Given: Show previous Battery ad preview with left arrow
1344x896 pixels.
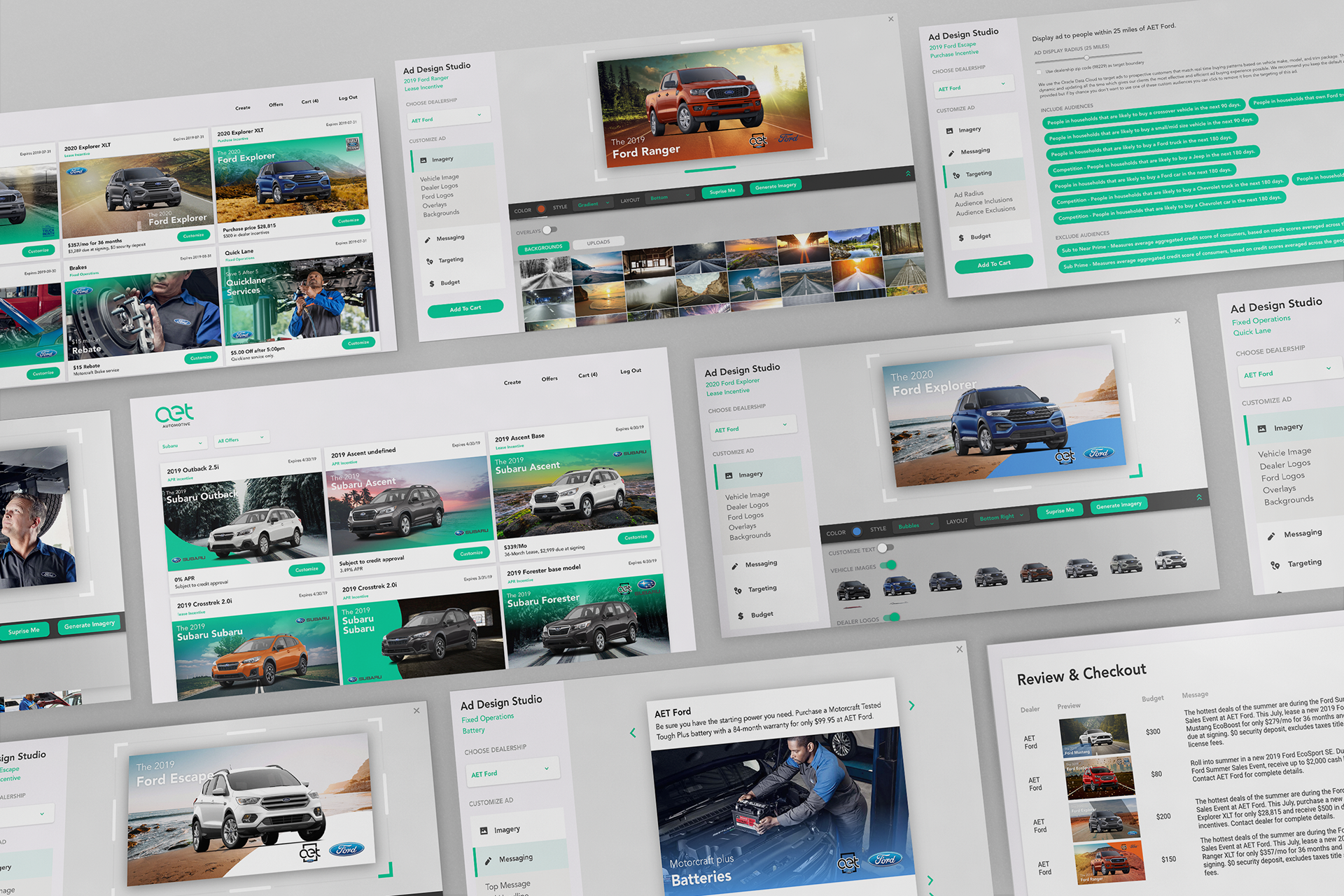Looking at the screenshot, I should pos(633,733).
